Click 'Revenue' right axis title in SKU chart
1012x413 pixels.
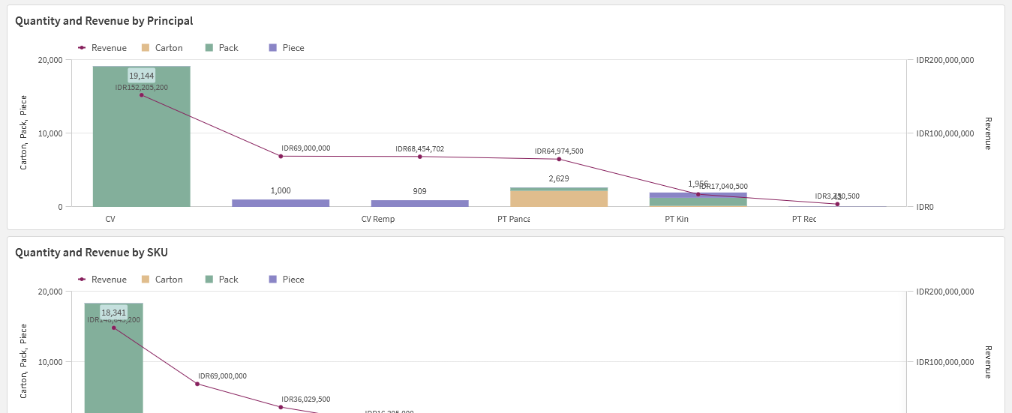click(x=988, y=362)
